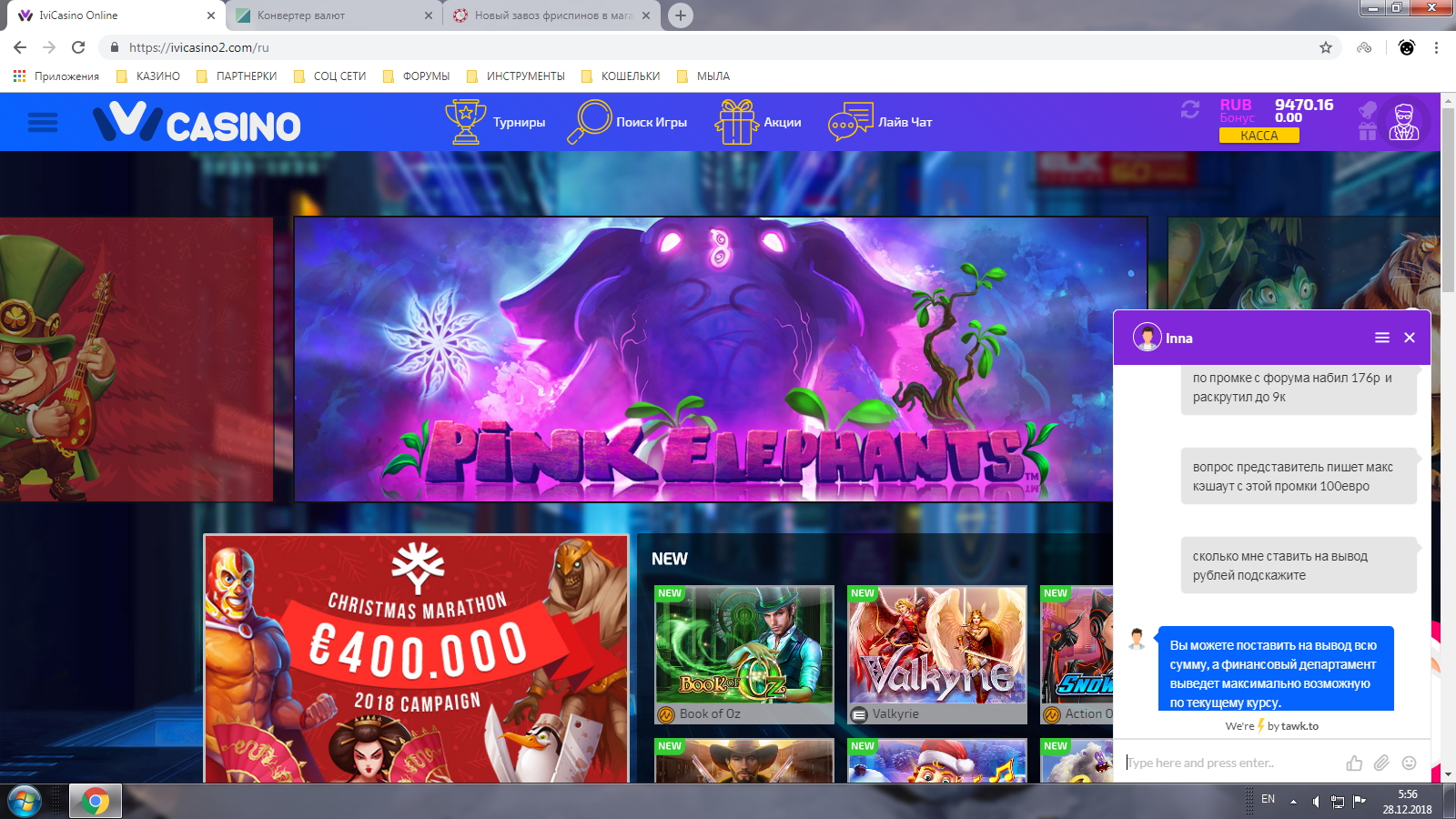Screen dimensions: 1456x819
Task: Reload the current page
Action: tap(78, 47)
